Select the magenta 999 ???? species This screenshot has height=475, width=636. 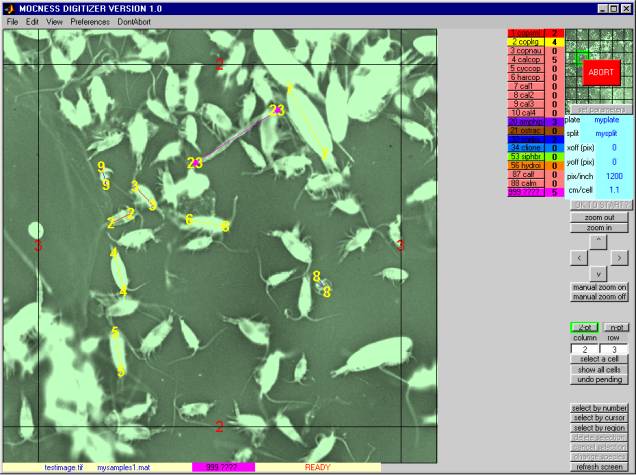click(526, 192)
